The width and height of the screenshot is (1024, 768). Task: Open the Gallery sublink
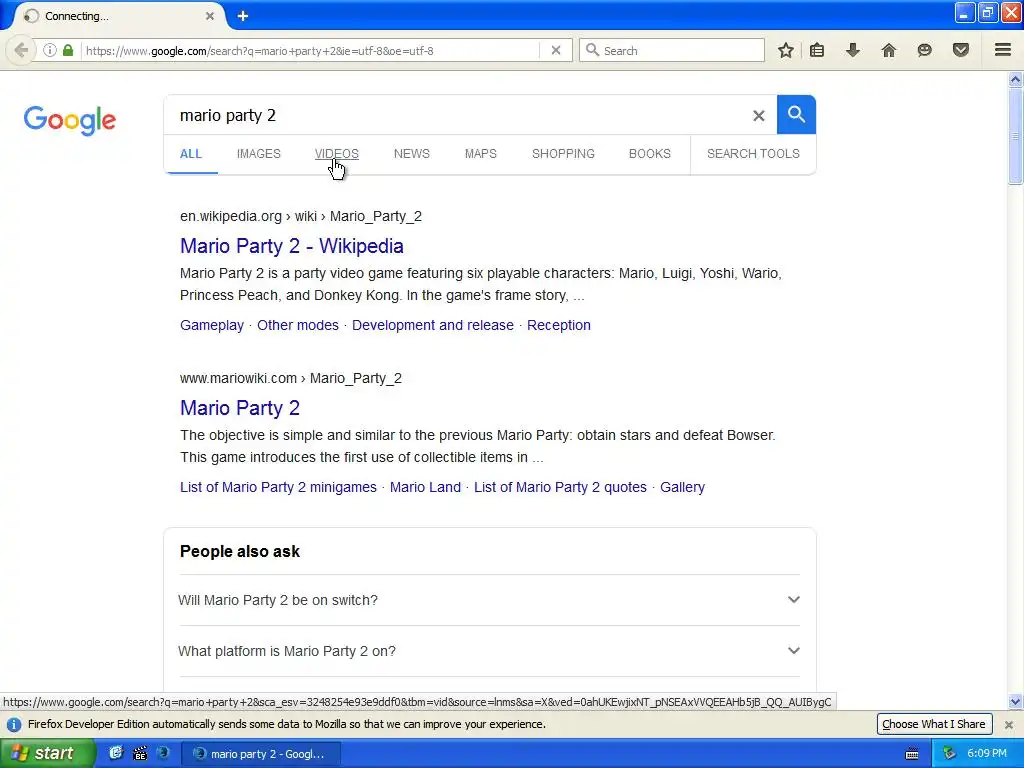682,487
